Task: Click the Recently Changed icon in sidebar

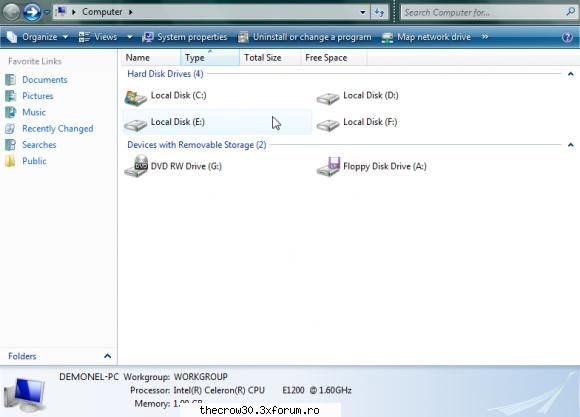Action: (10, 128)
